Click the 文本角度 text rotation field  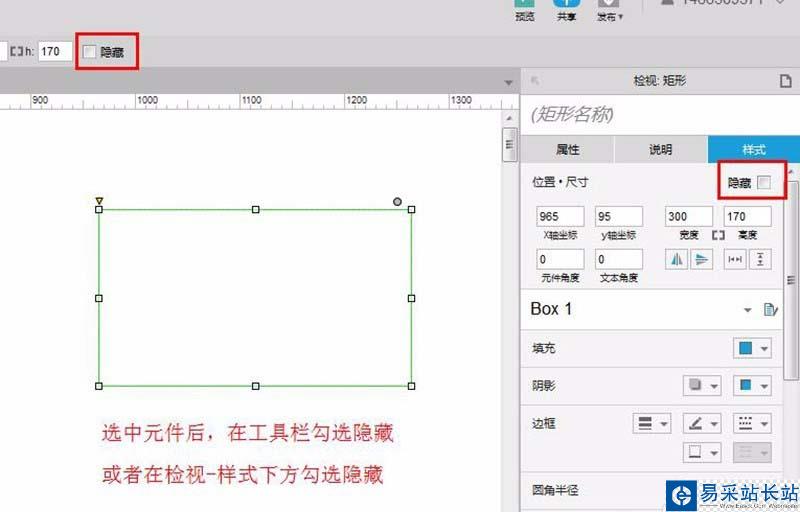(618, 259)
